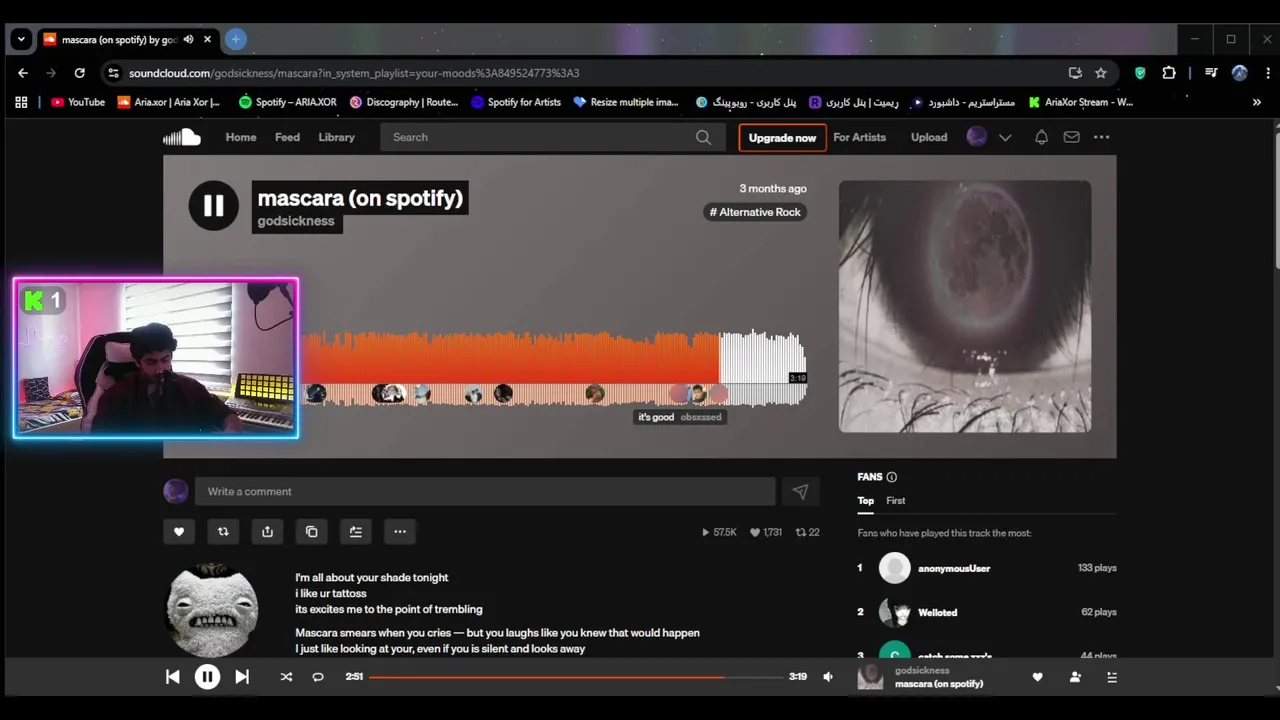Open the eye artwork image
The height and width of the screenshot is (720, 1280).
pos(965,306)
